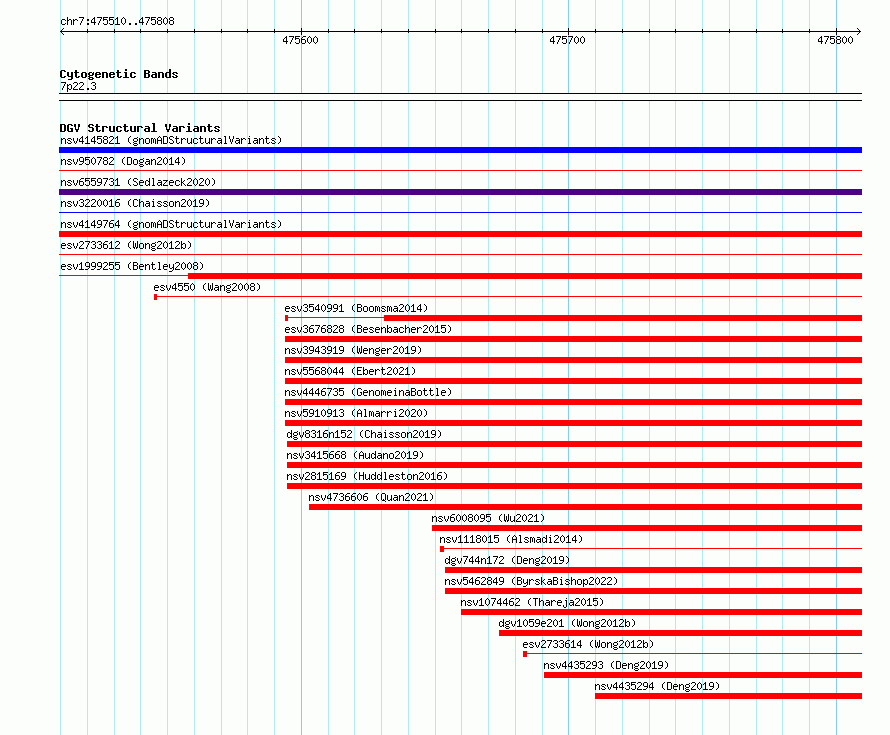
Task: Select esv2733612 (Wong2012b) label
Action: tap(126, 245)
